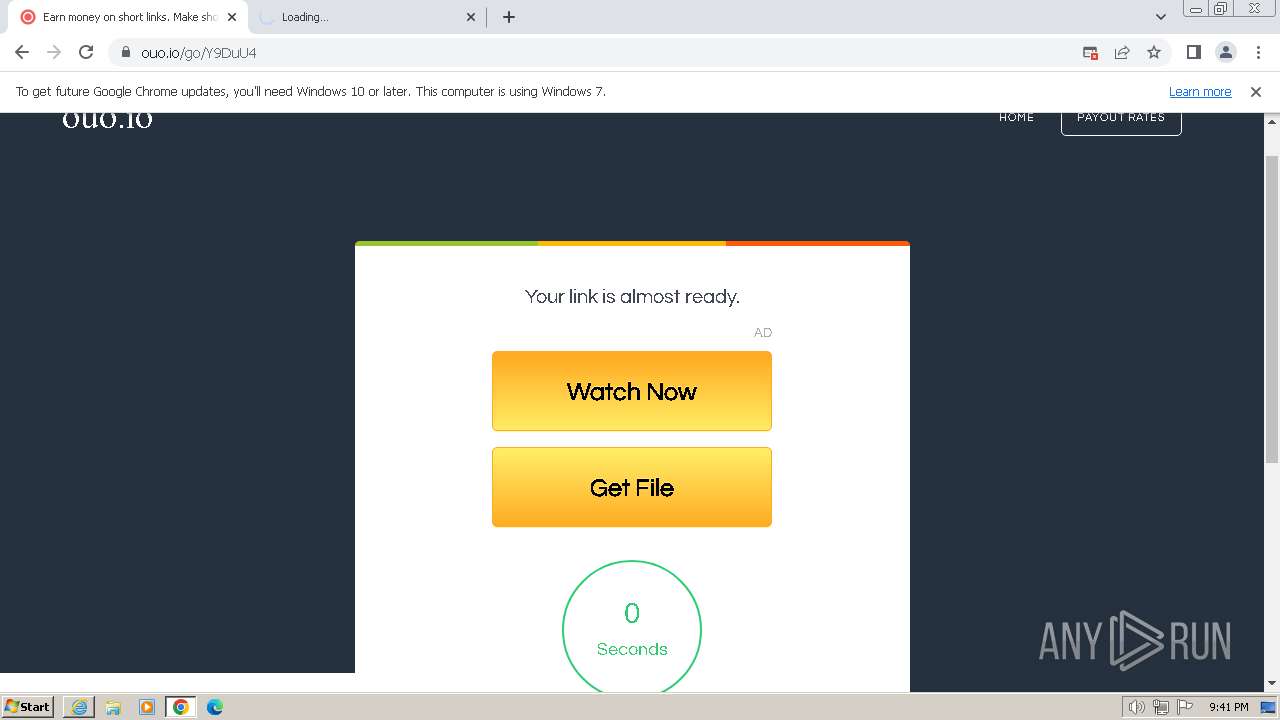Open PAYOUT RATES page
The image size is (1280, 720).
1121,119
